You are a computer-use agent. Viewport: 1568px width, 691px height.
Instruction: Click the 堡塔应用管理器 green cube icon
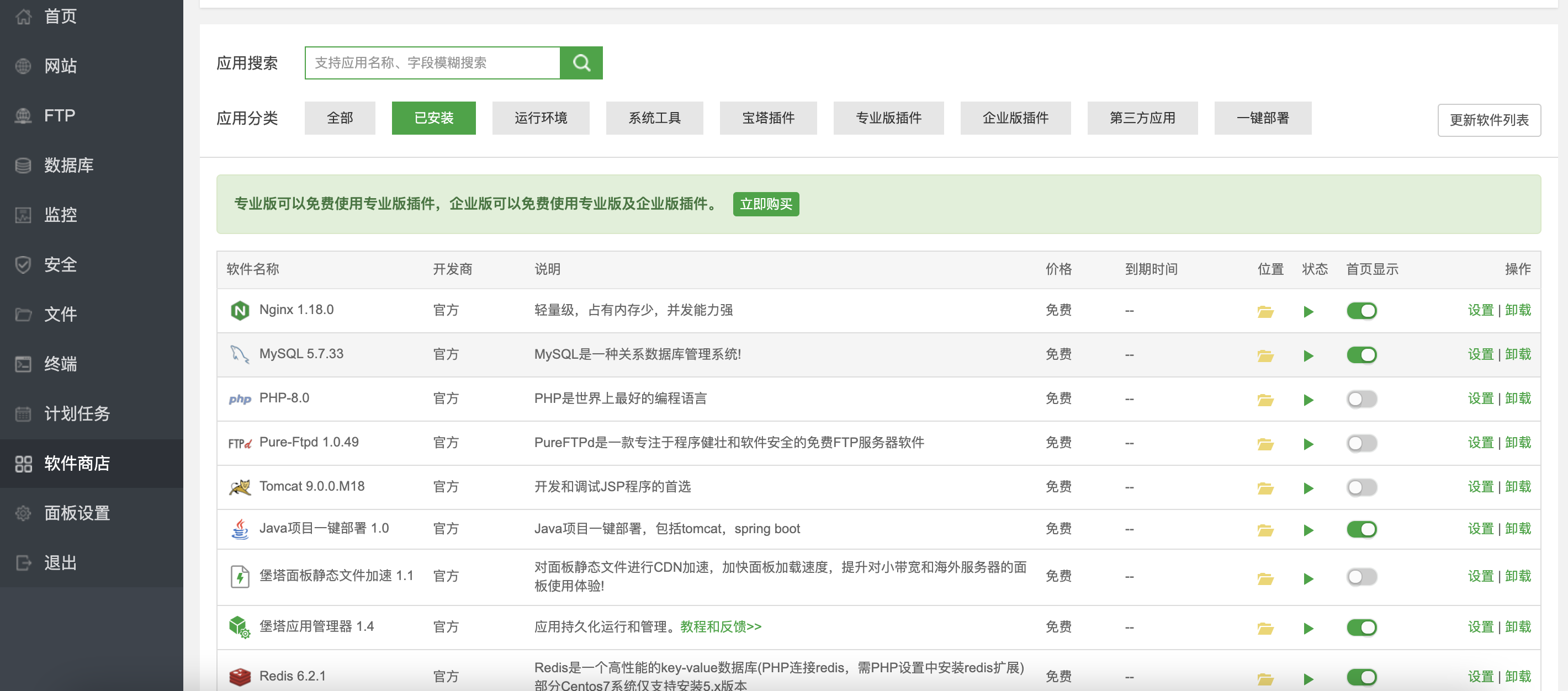[240, 626]
